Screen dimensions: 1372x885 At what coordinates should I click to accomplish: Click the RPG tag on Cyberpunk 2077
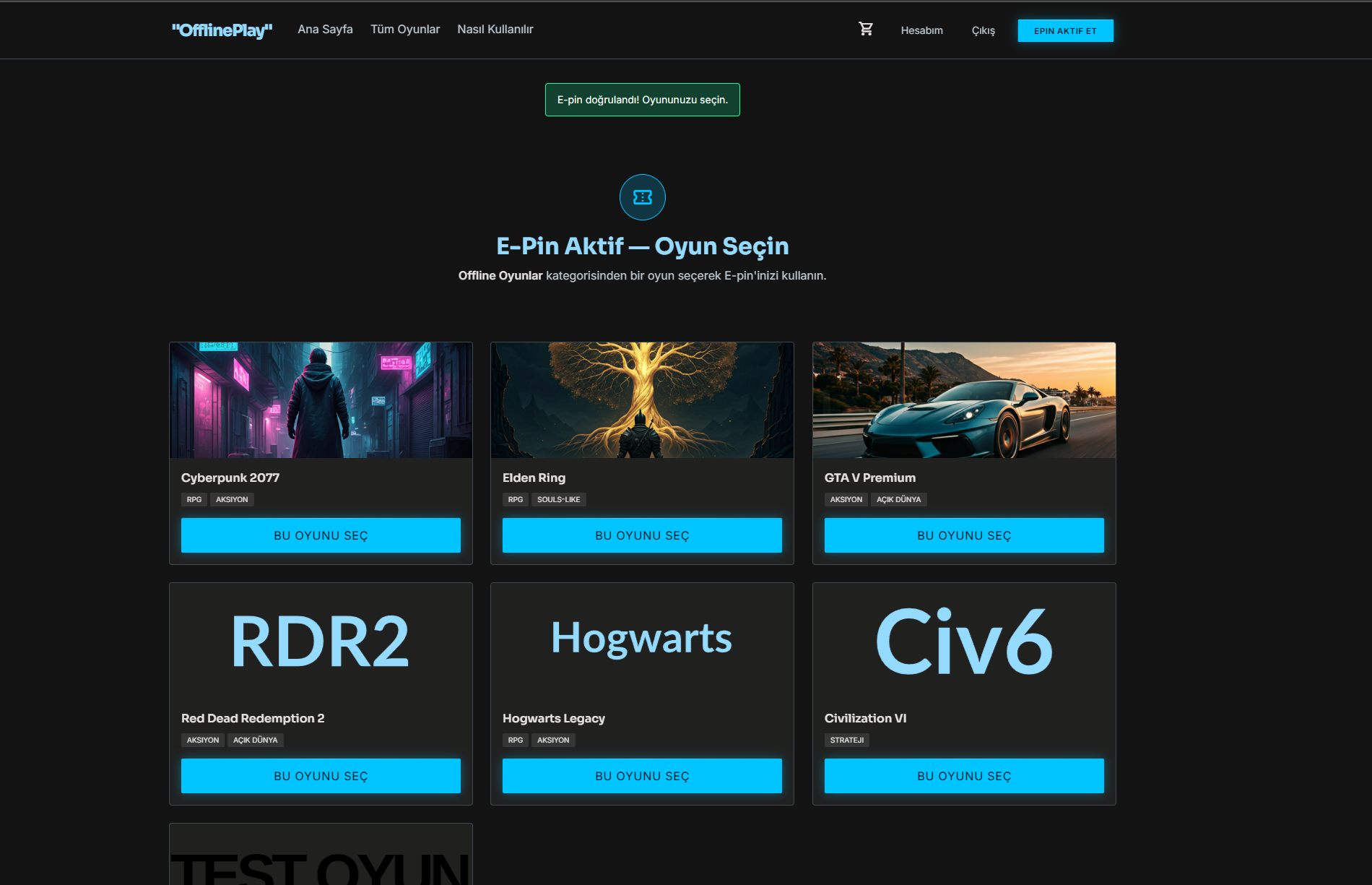point(194,499)
